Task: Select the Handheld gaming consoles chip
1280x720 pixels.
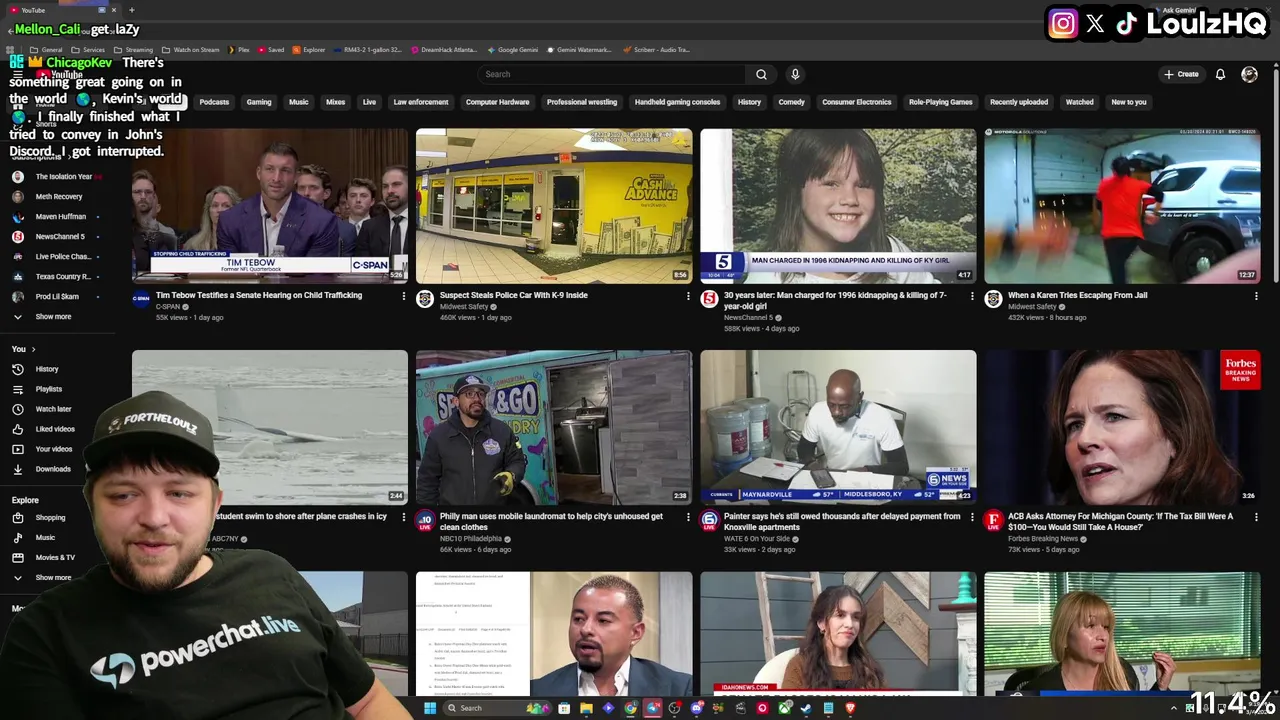Action: (677, 102)
